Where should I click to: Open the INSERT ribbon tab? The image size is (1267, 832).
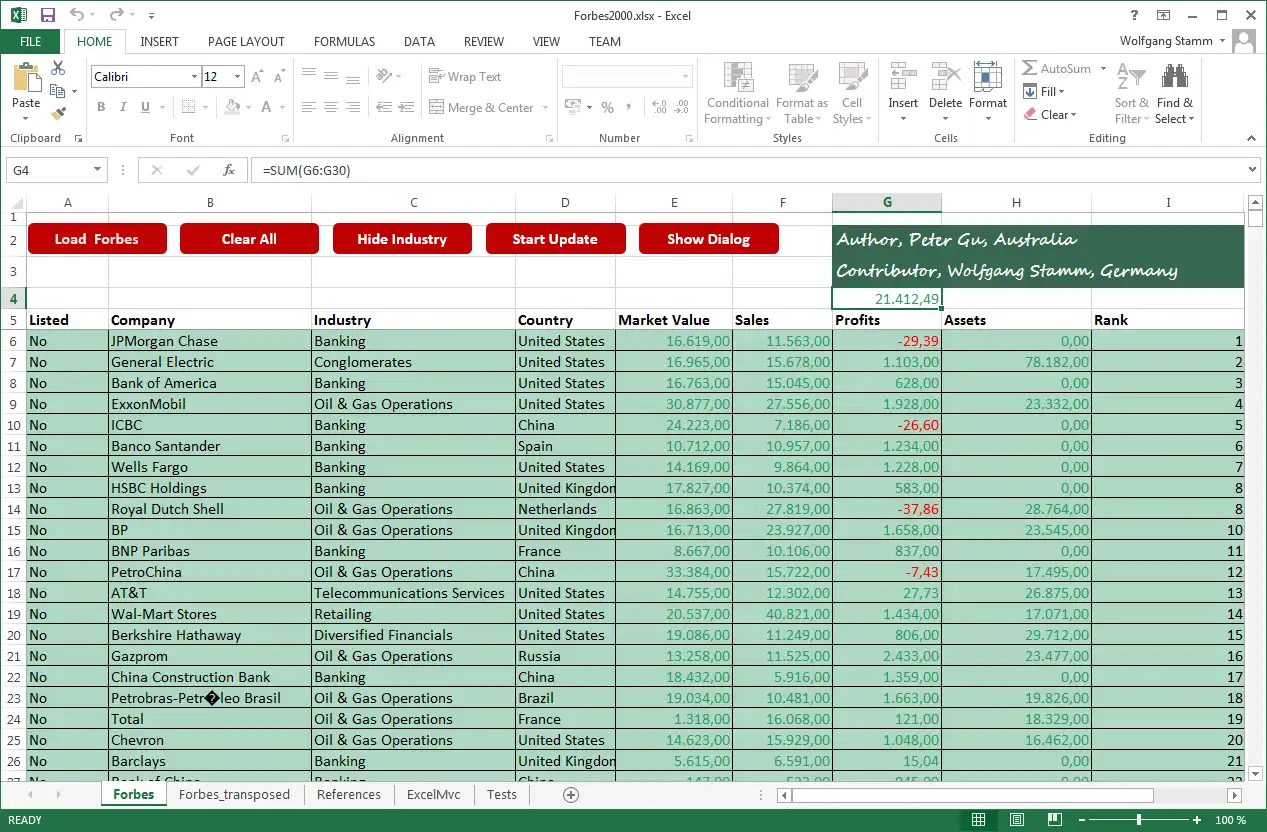pos(160,41)
